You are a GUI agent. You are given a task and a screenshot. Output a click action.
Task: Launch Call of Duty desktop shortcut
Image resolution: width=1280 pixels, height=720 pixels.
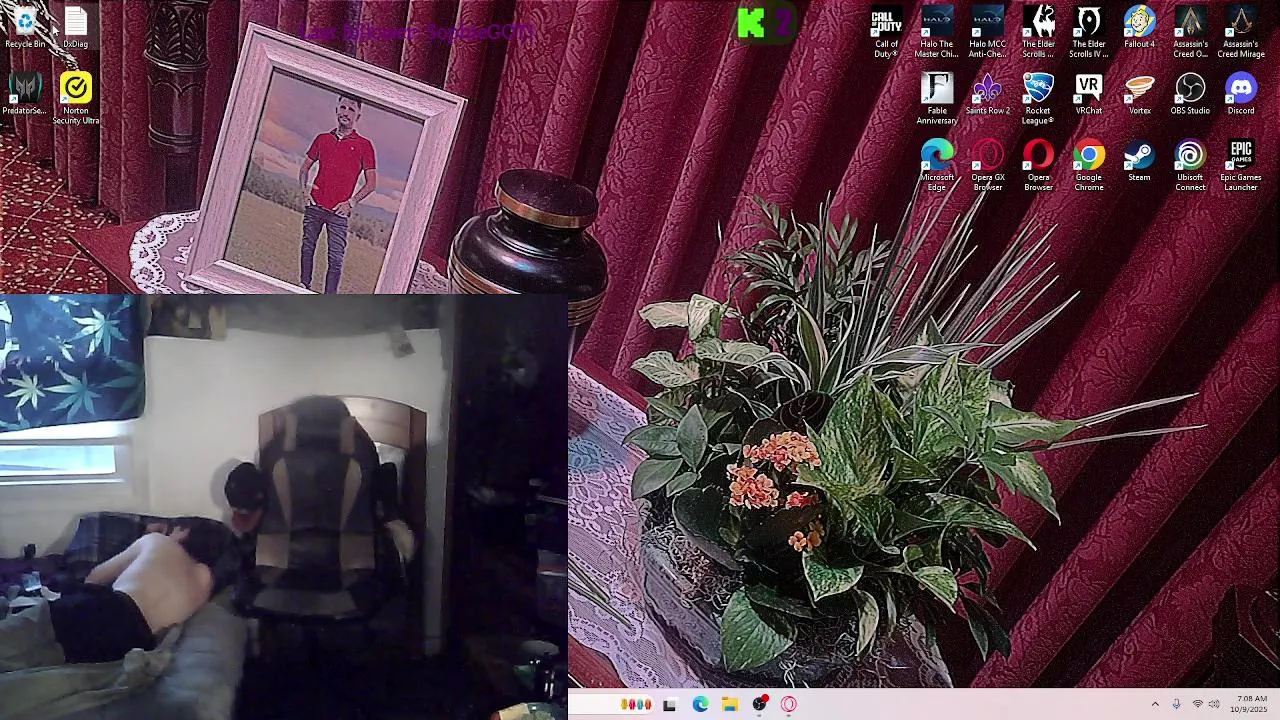886,32
